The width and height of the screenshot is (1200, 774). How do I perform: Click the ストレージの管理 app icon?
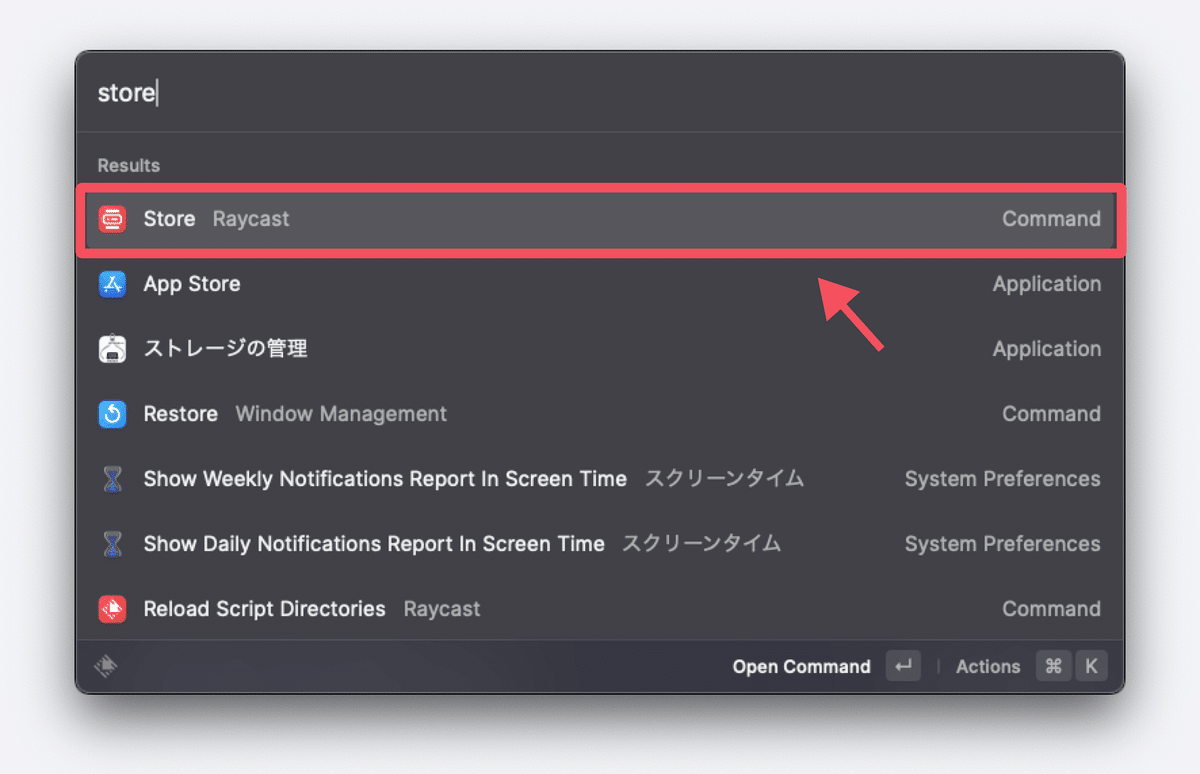click(x=112, y=349)
